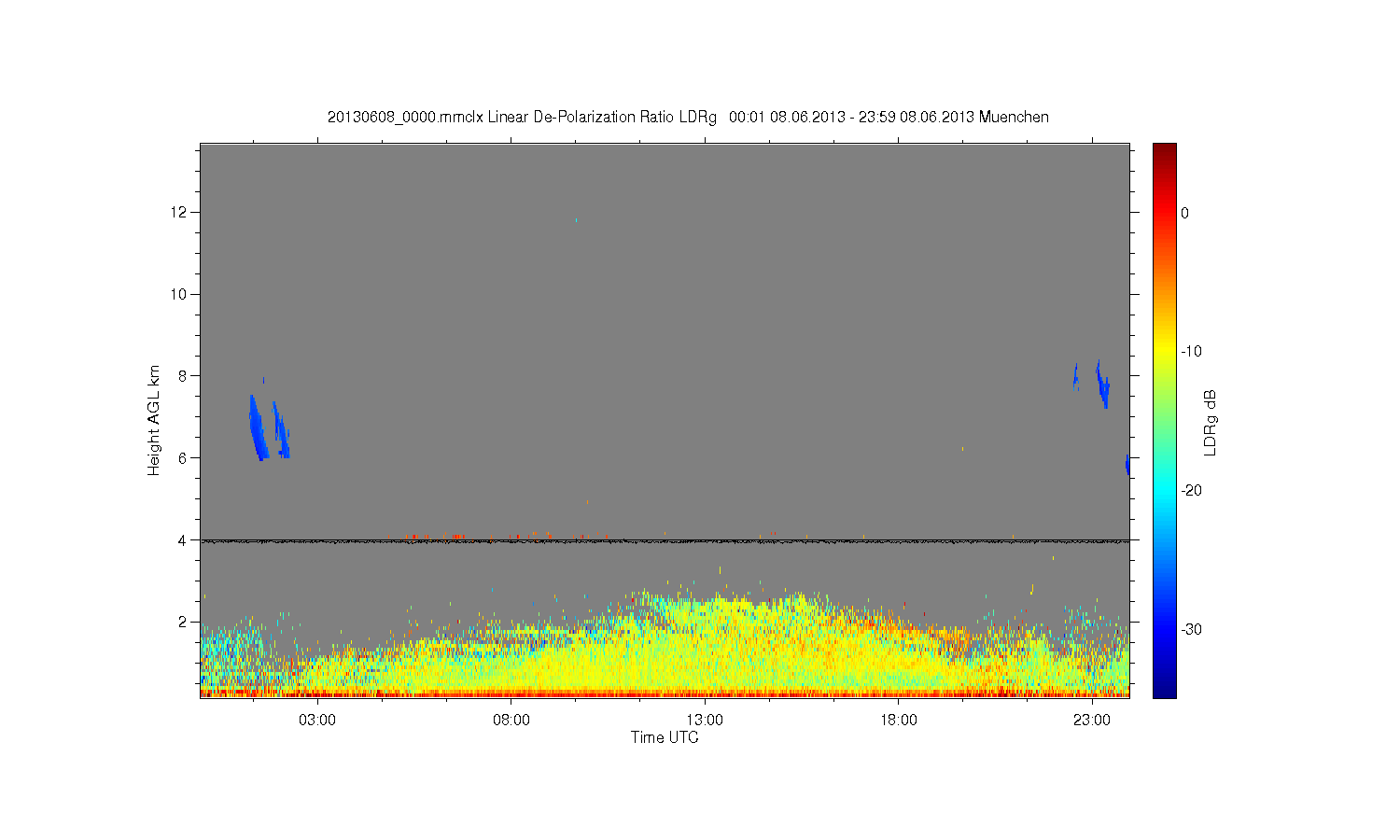Click the black horizontal line at 4 km

665,540
